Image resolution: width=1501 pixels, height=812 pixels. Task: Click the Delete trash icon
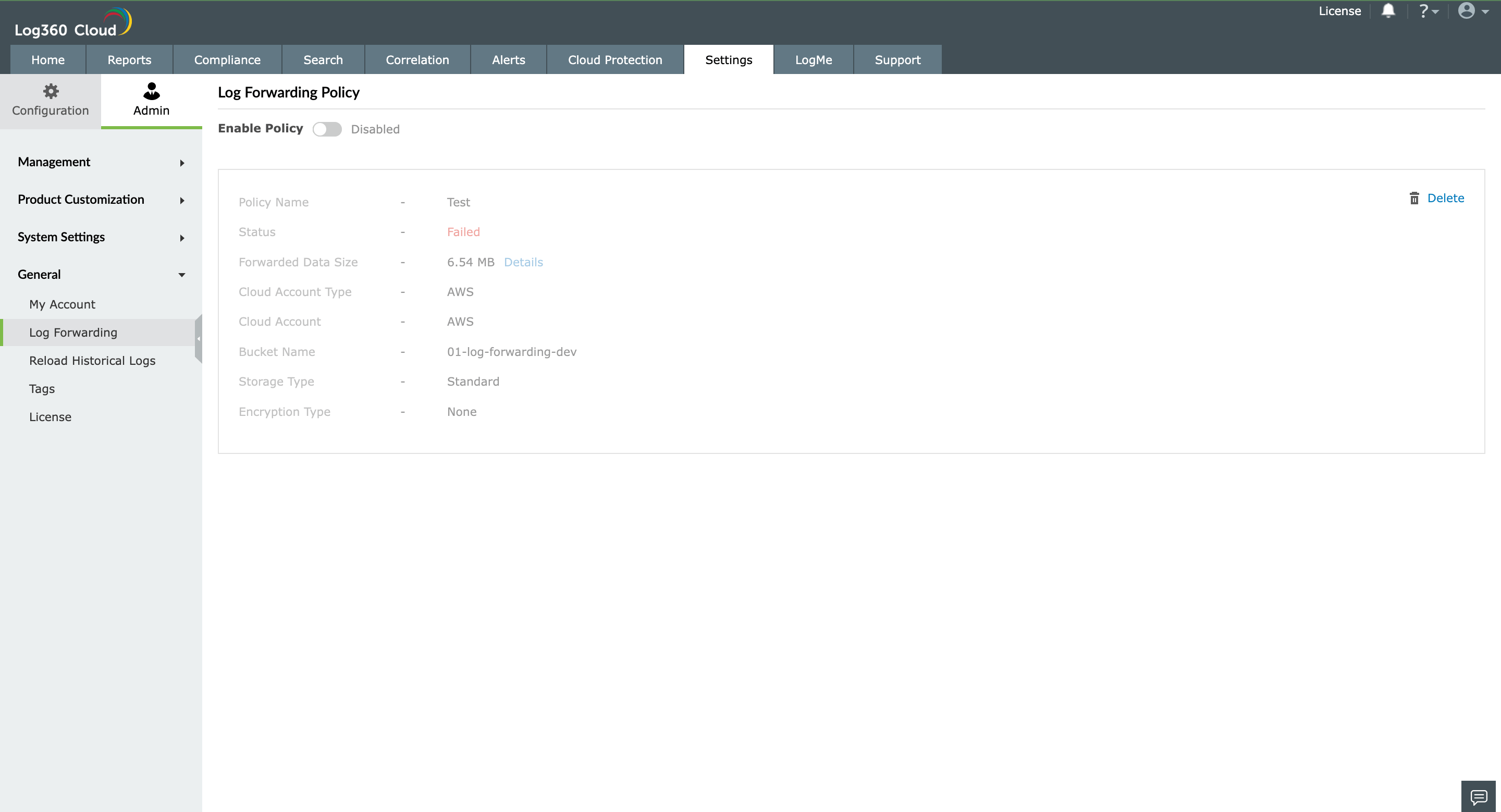[1414, 199]
